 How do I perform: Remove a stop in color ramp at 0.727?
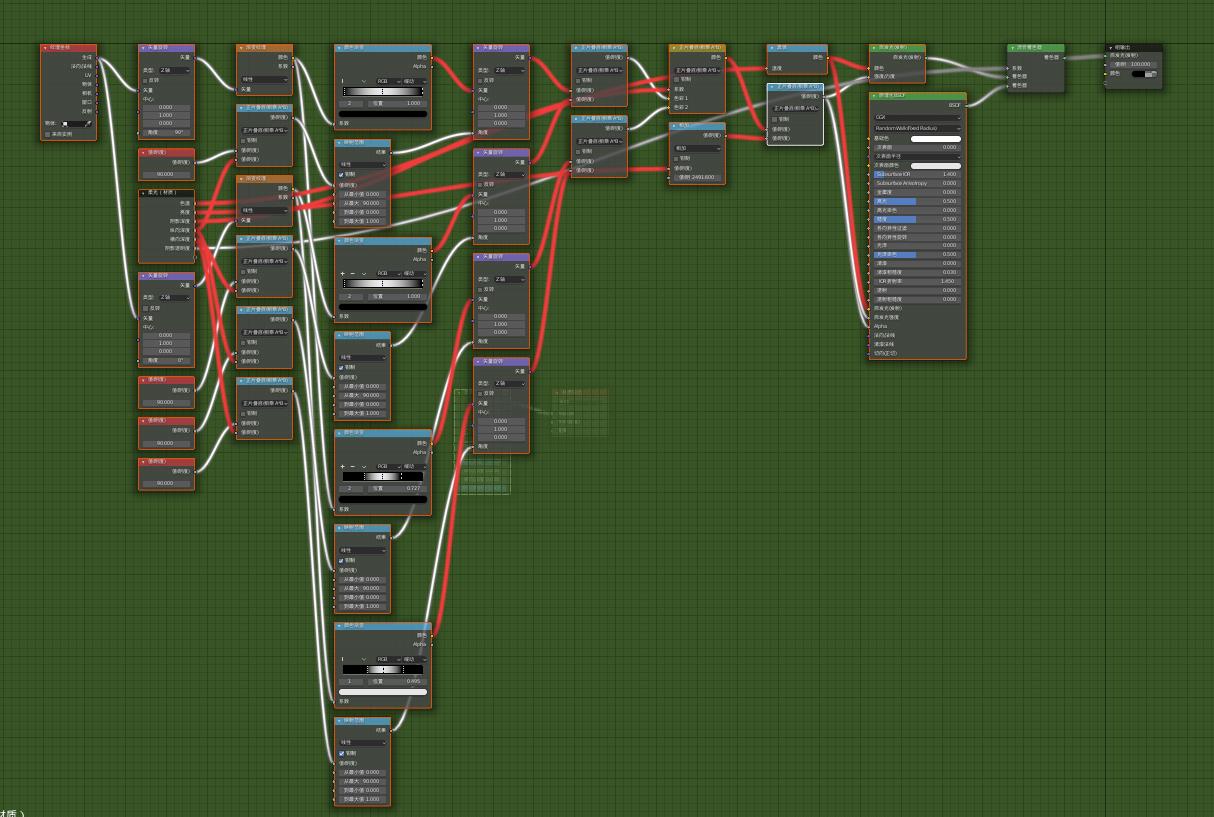[x=353, y=468]
